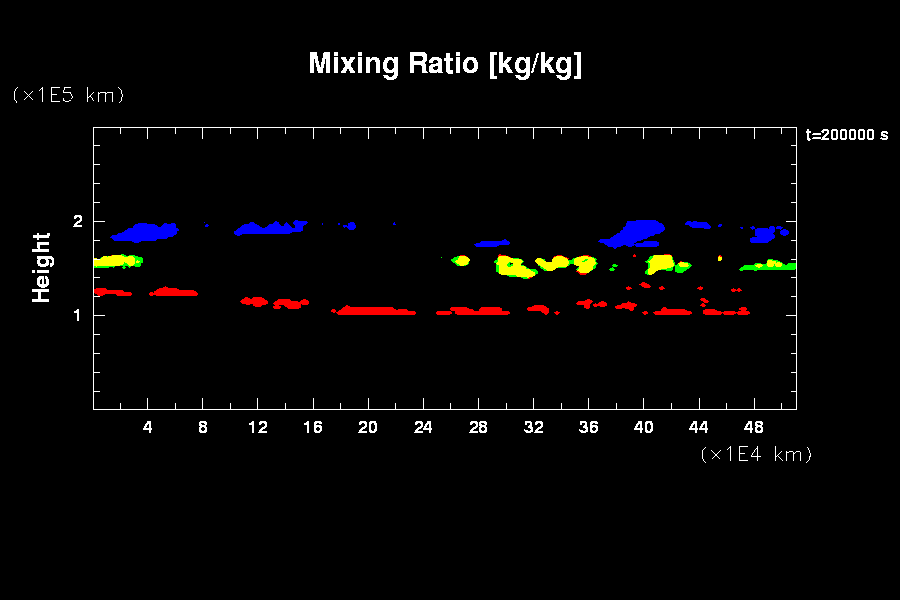Select the yellow blob above x=30
The image size is (900, 600).
514,266
